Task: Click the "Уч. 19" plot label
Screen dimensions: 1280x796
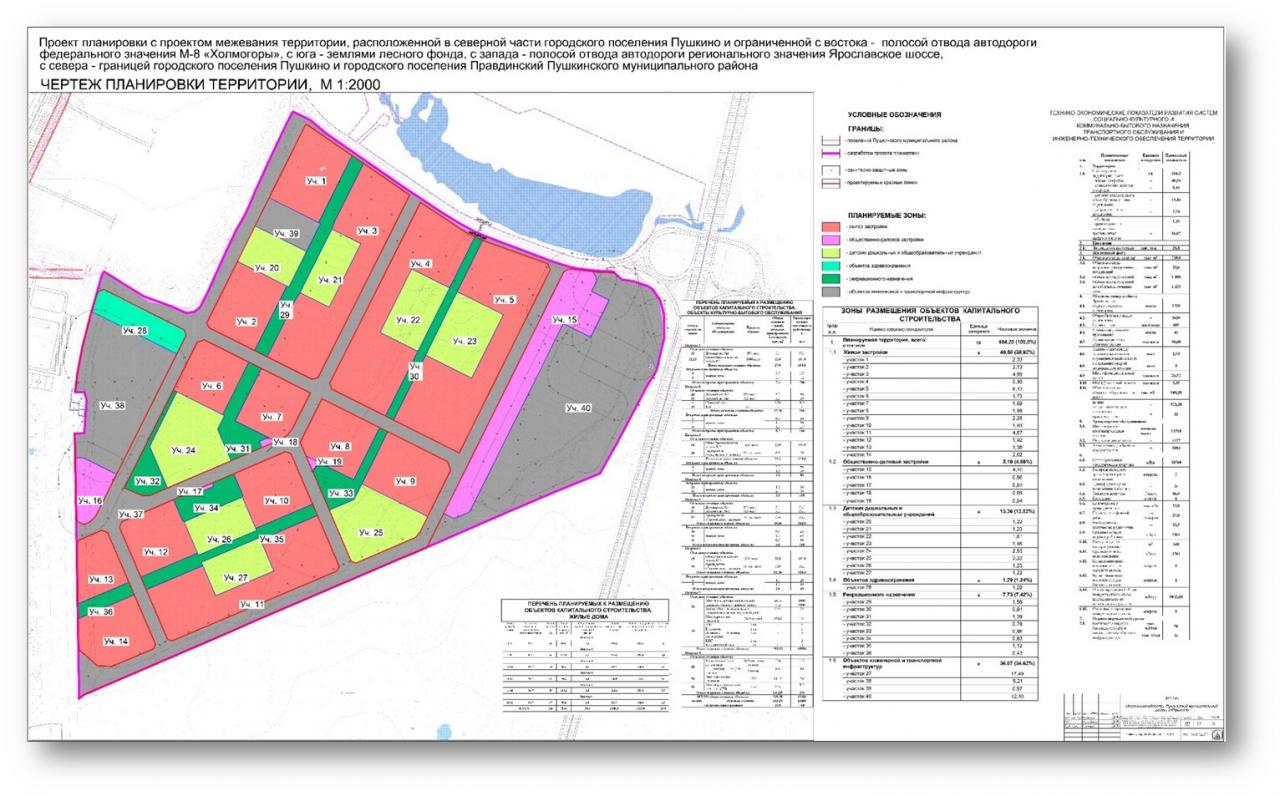Action: tap(331, 462)
